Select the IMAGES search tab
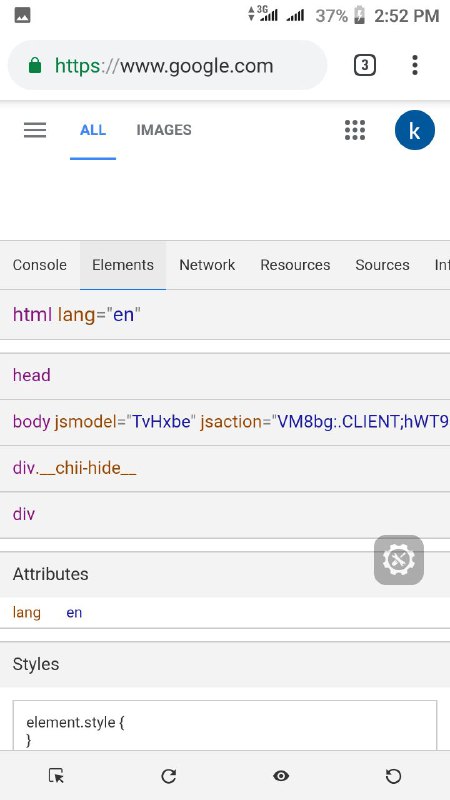This screenshot has width=450, height=800. pyautogui.click(x=164, y=130)
